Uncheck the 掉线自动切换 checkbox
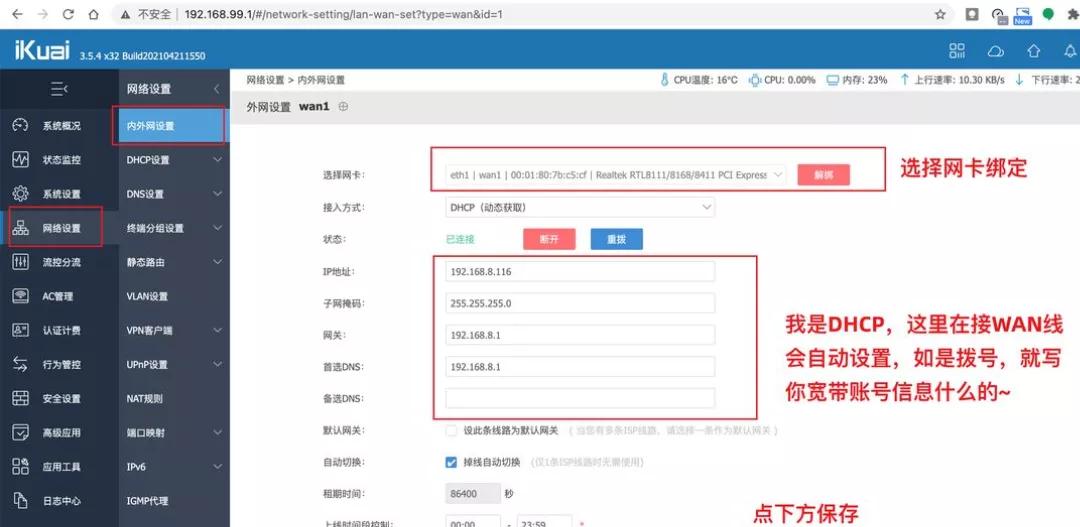 coord(451,462)
